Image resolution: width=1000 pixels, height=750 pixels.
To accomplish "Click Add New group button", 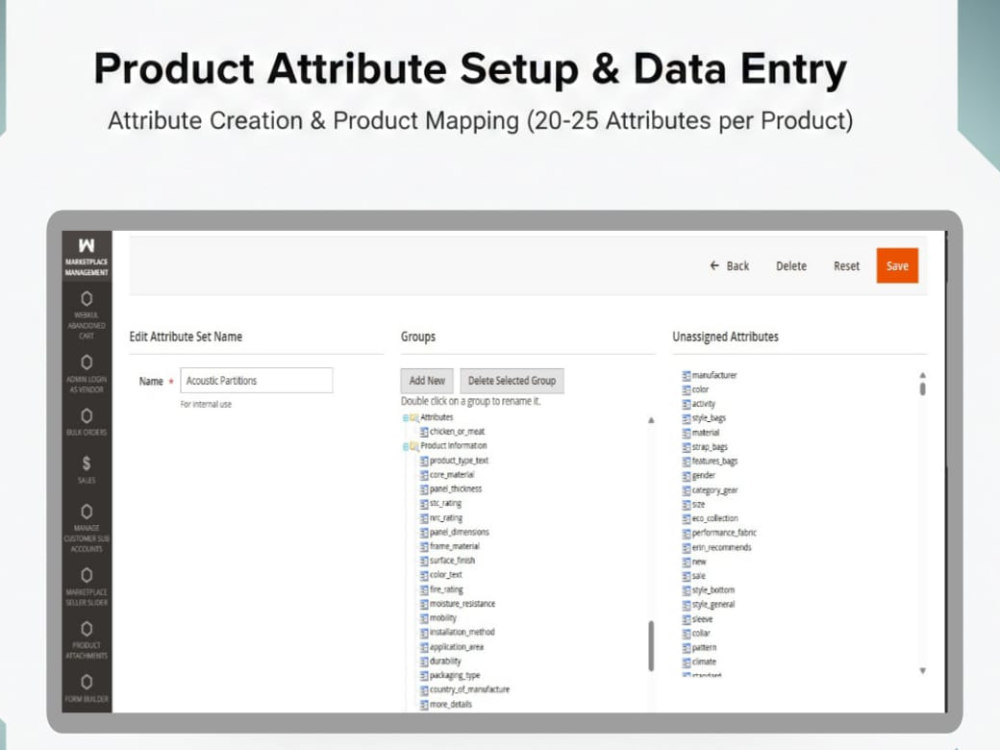I will pyautogui.click(x=427, y=381).
